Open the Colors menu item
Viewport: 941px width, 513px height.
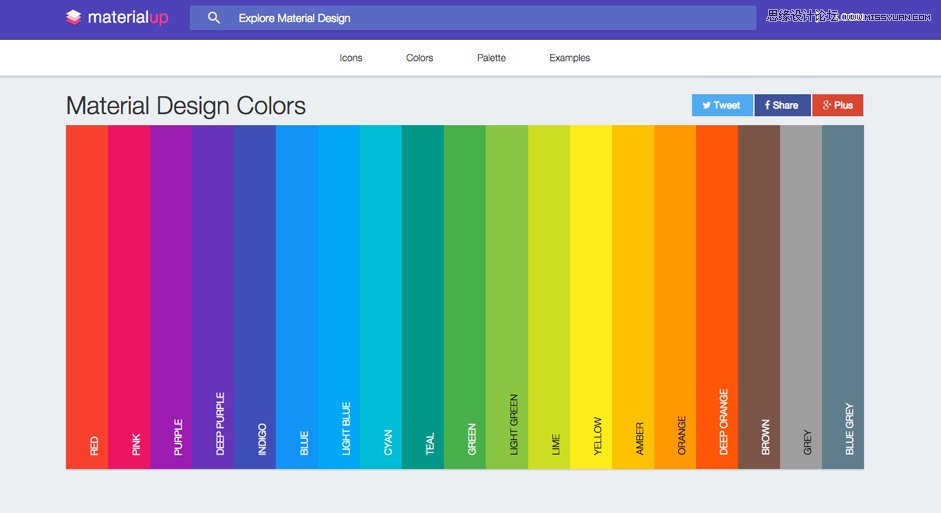coord(419,58)
